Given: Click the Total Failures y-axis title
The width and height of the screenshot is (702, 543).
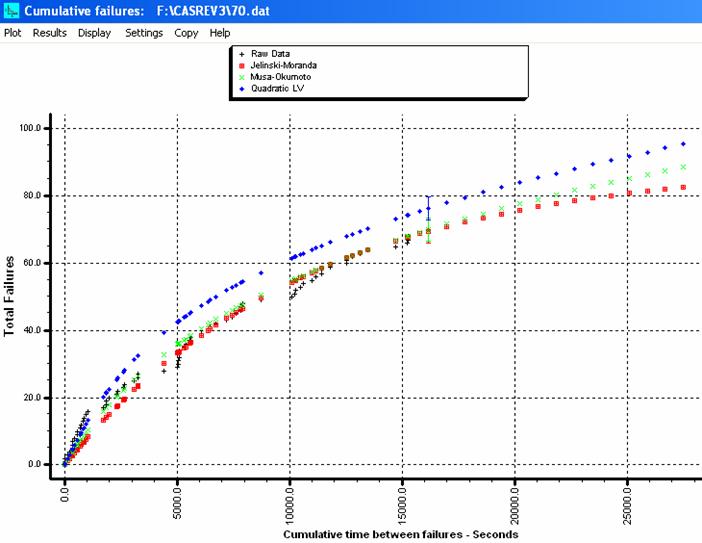Looking at the screenshot, I should (10, 297).
